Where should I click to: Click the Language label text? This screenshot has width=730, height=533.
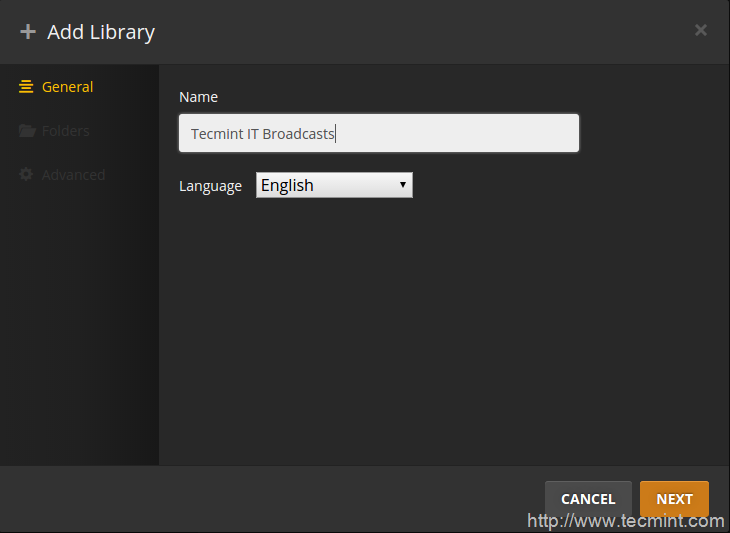click(210, 186)
